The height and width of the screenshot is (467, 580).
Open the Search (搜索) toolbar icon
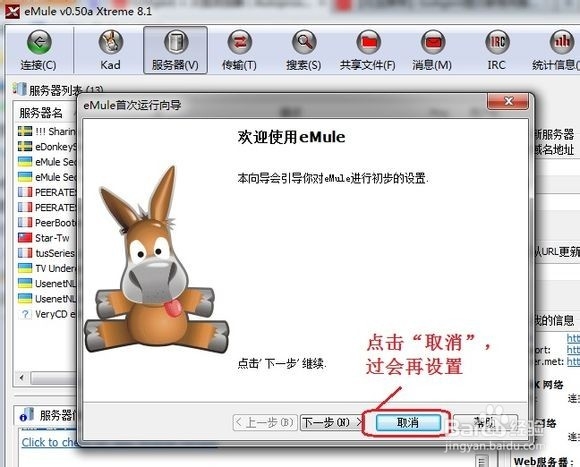[x=304, y=51]
